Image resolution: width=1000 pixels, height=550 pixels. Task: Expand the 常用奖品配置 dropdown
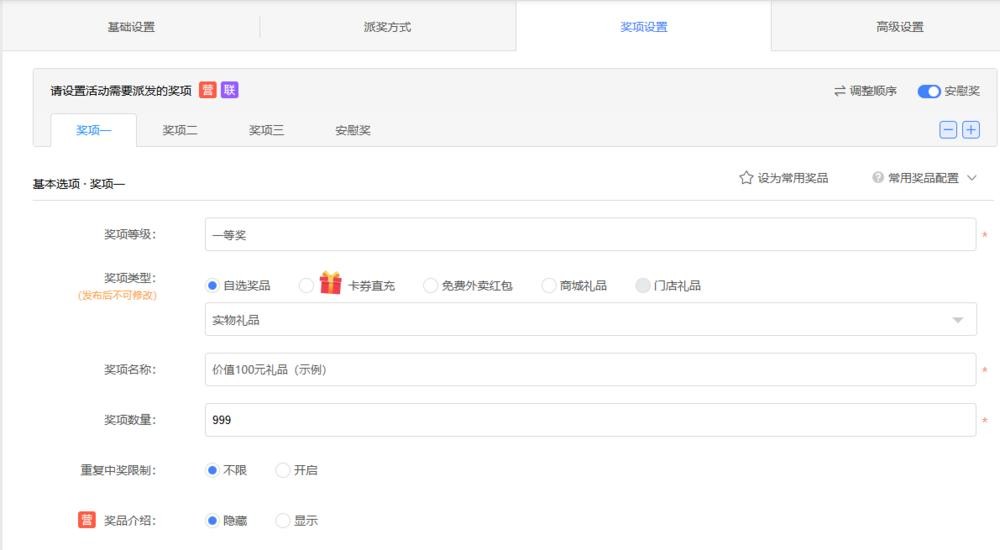pyautogui.click(x=970, y=178)
